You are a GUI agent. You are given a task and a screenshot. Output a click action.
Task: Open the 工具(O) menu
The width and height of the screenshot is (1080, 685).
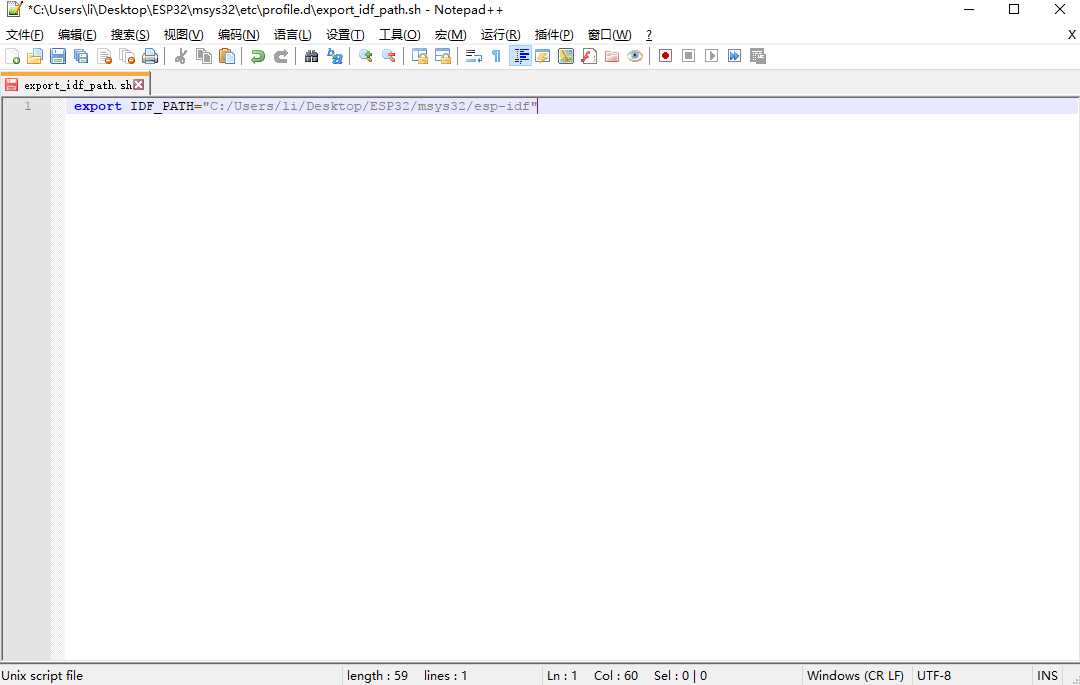click(x=399, y=34)
